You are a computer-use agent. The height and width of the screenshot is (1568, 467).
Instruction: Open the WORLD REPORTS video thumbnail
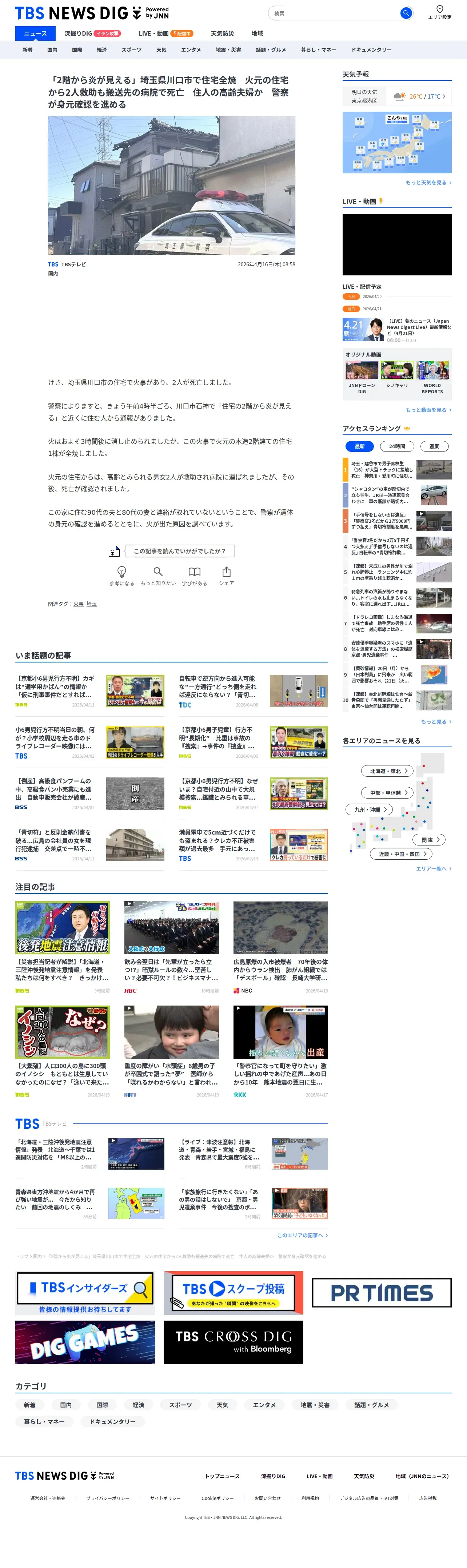click(x=432, y=371)
